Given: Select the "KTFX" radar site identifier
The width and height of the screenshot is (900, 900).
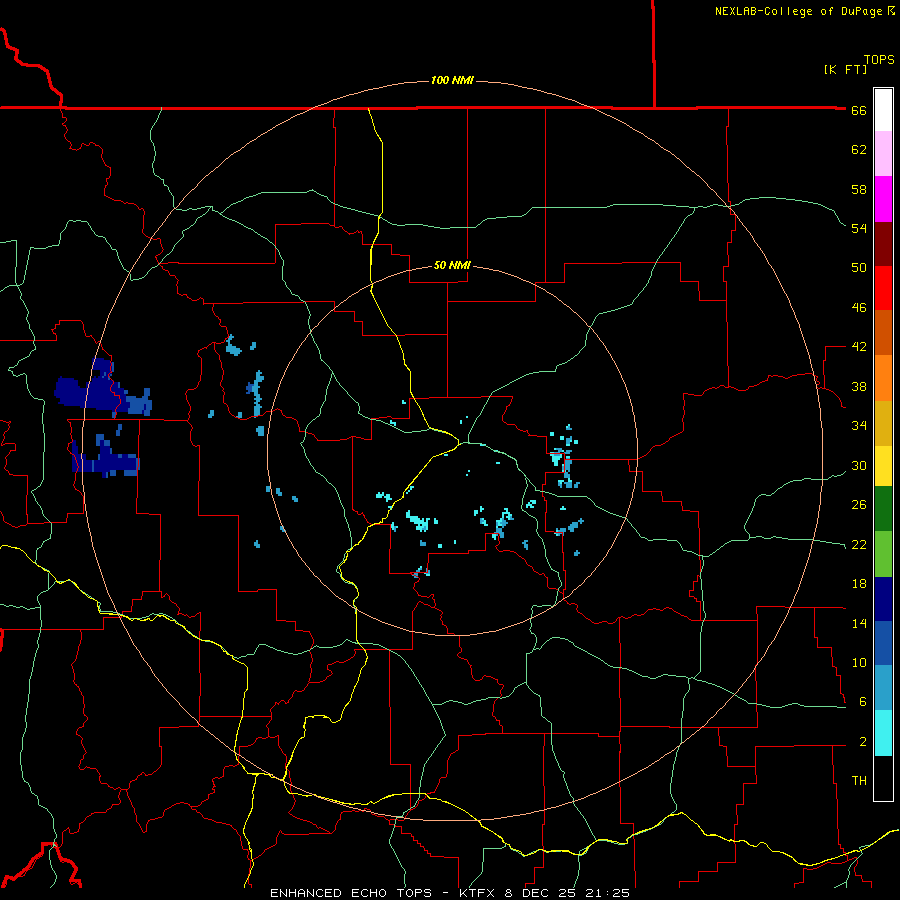Looking at the screenshot, I should point(479,893).
